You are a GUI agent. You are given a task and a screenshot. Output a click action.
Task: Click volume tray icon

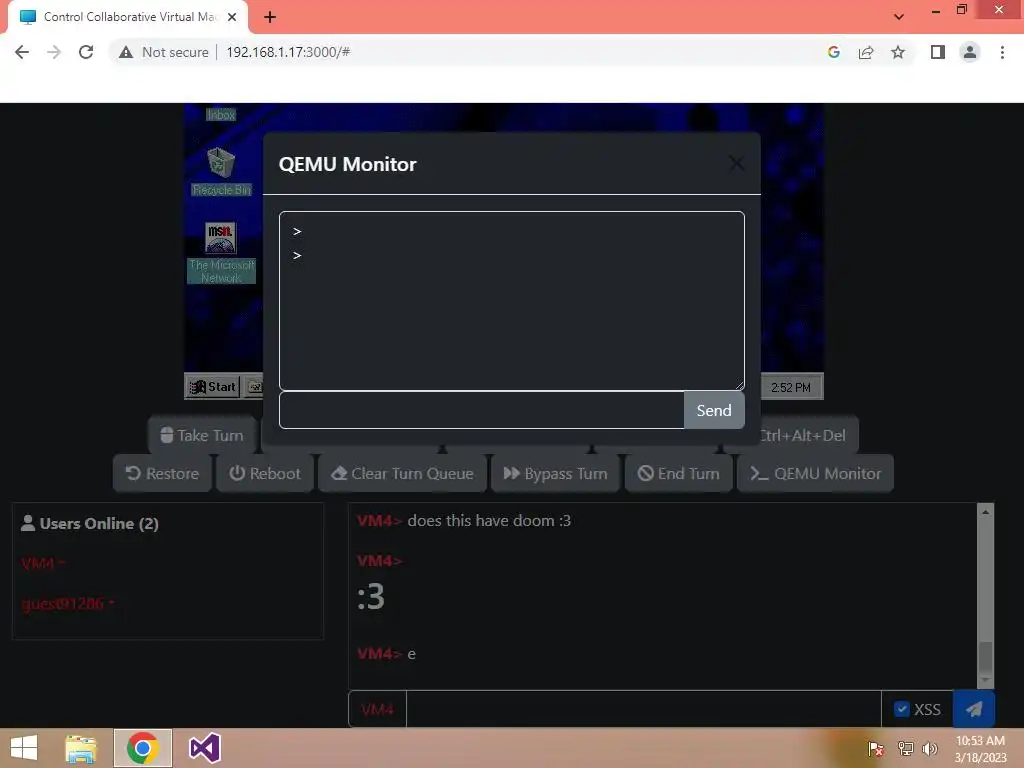(x=930, y=748)
